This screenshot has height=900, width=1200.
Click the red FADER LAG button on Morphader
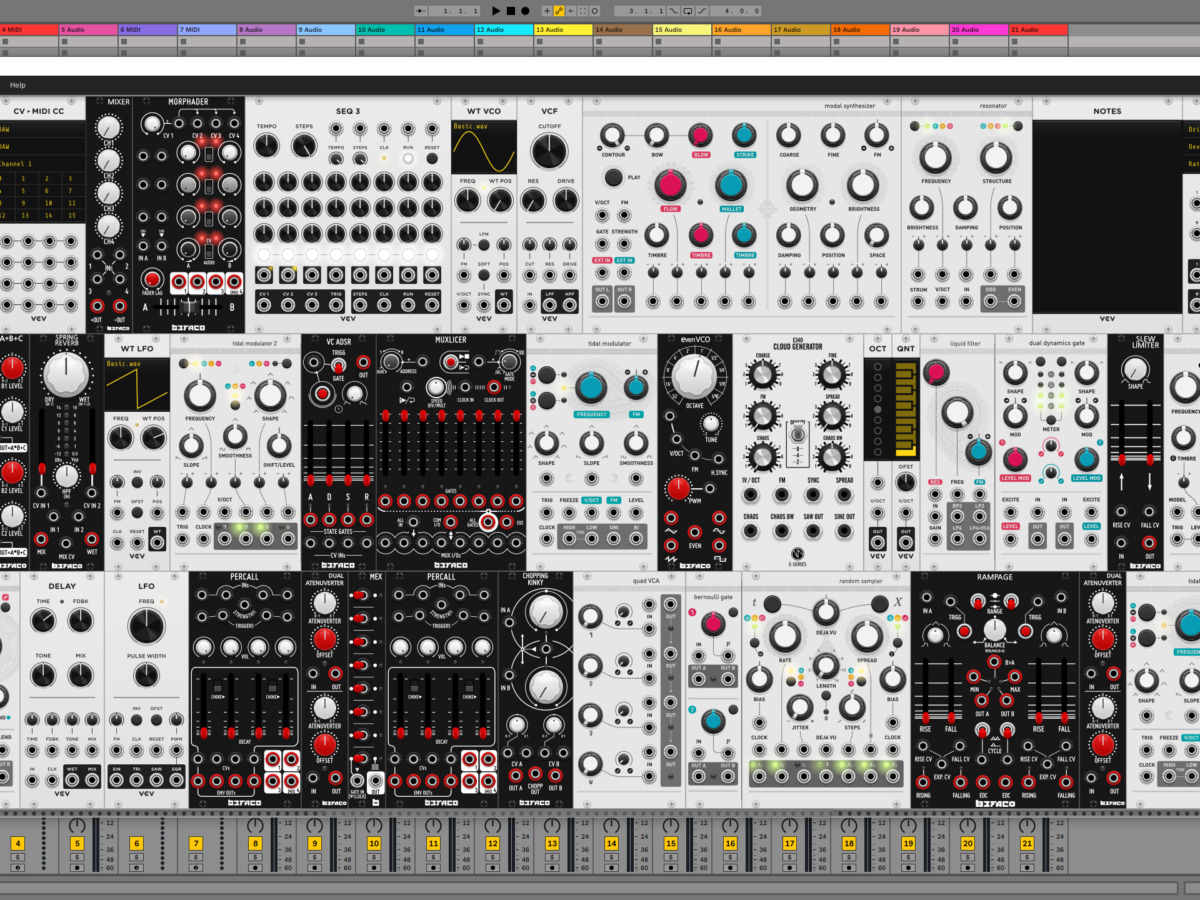click(x=152, y=279)
